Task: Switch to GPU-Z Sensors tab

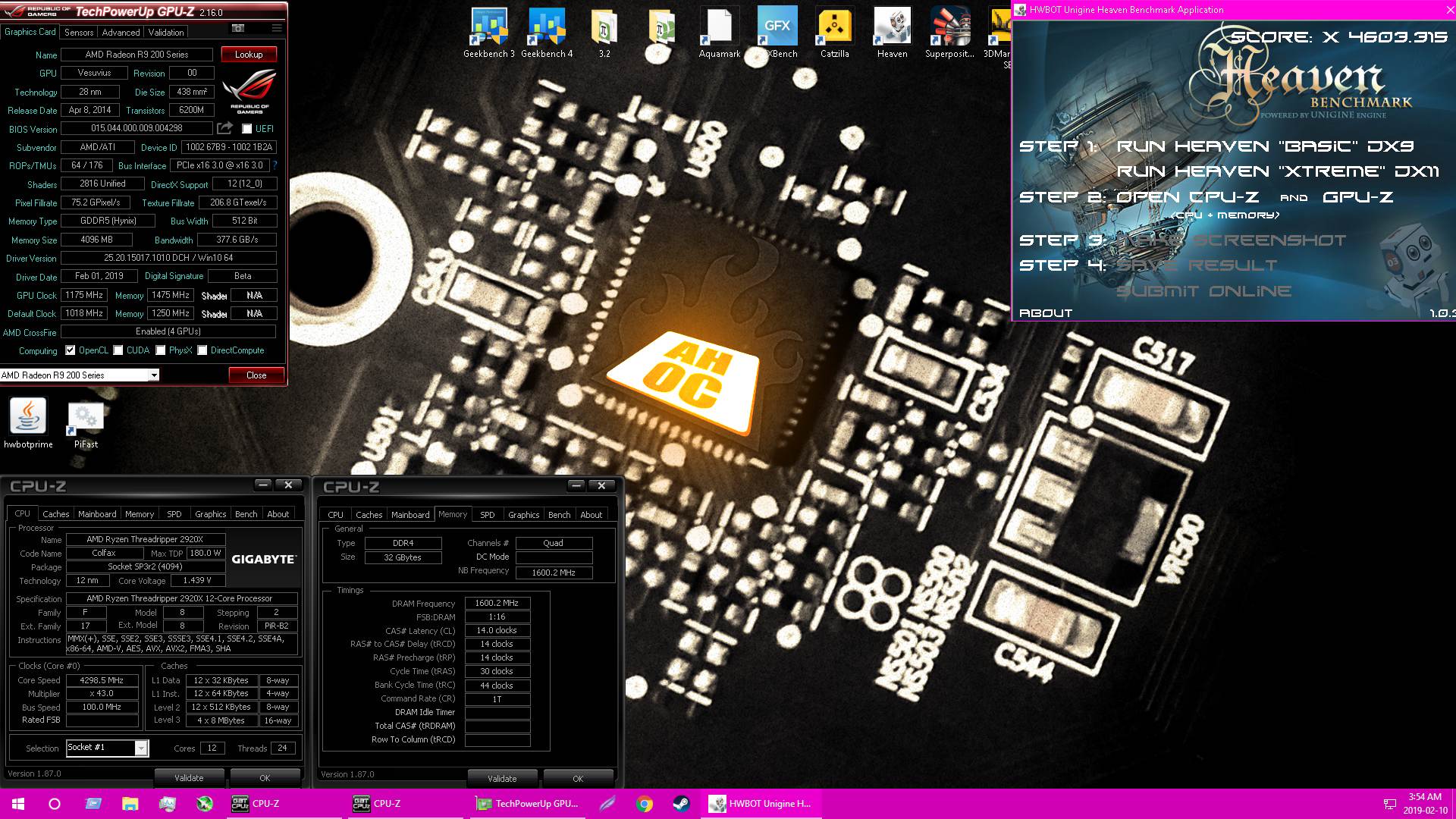Action: (79, 33)
